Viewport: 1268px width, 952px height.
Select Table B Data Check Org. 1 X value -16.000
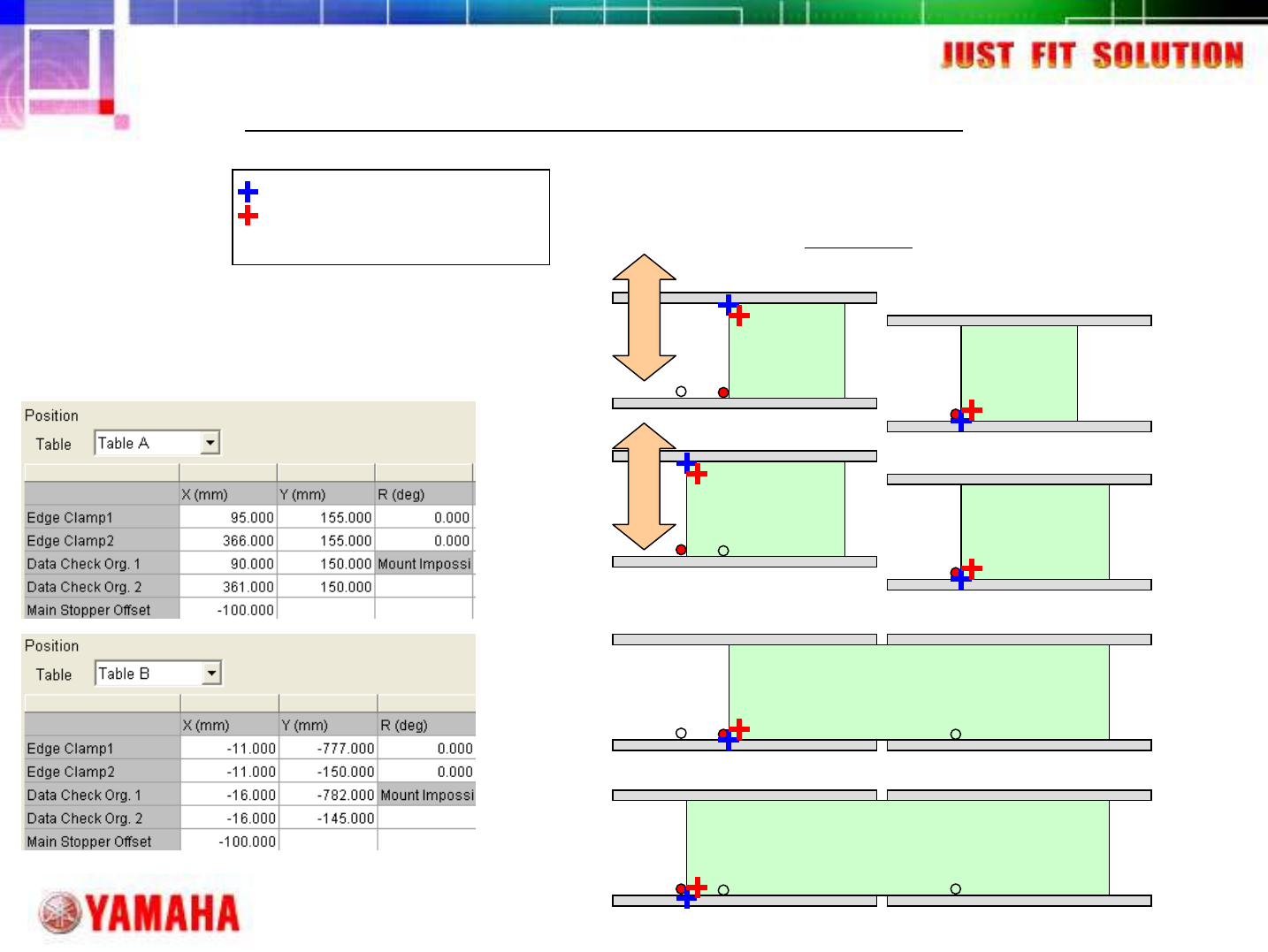pyautogui.click(x=230, y=795)
